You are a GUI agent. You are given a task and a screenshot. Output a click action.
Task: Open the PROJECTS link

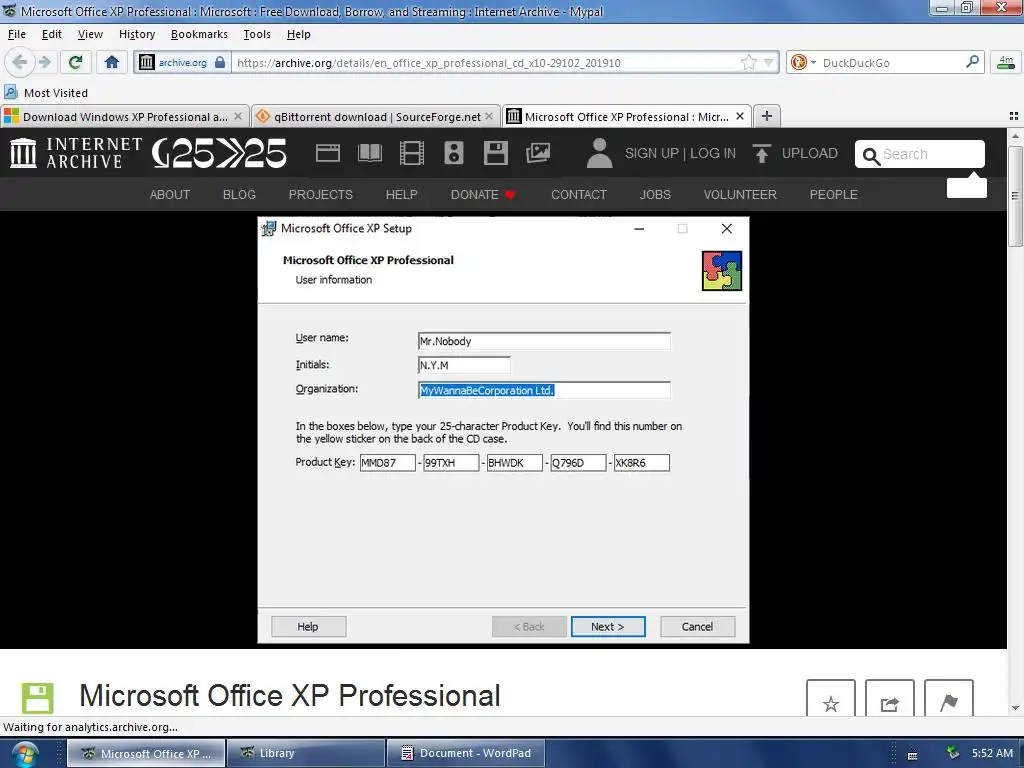coord(321,195)
